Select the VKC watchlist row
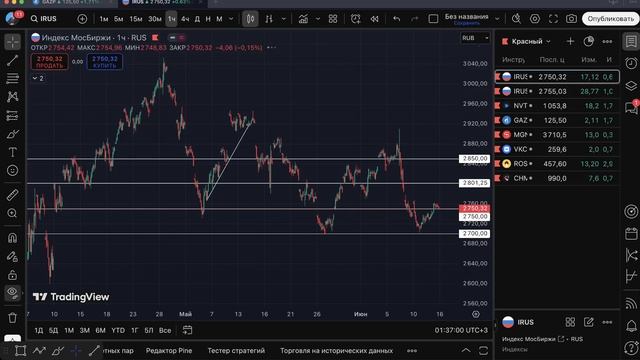The width and height of the screenshot is (640, 360). pos(557,149)
